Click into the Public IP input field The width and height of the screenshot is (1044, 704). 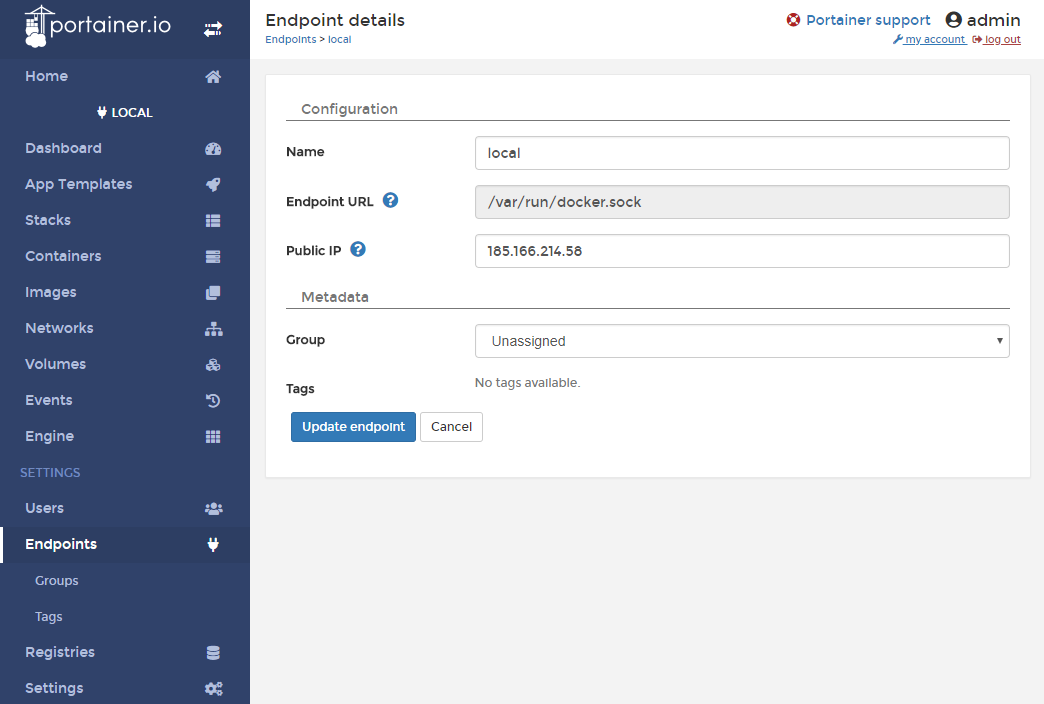point(741,252)
